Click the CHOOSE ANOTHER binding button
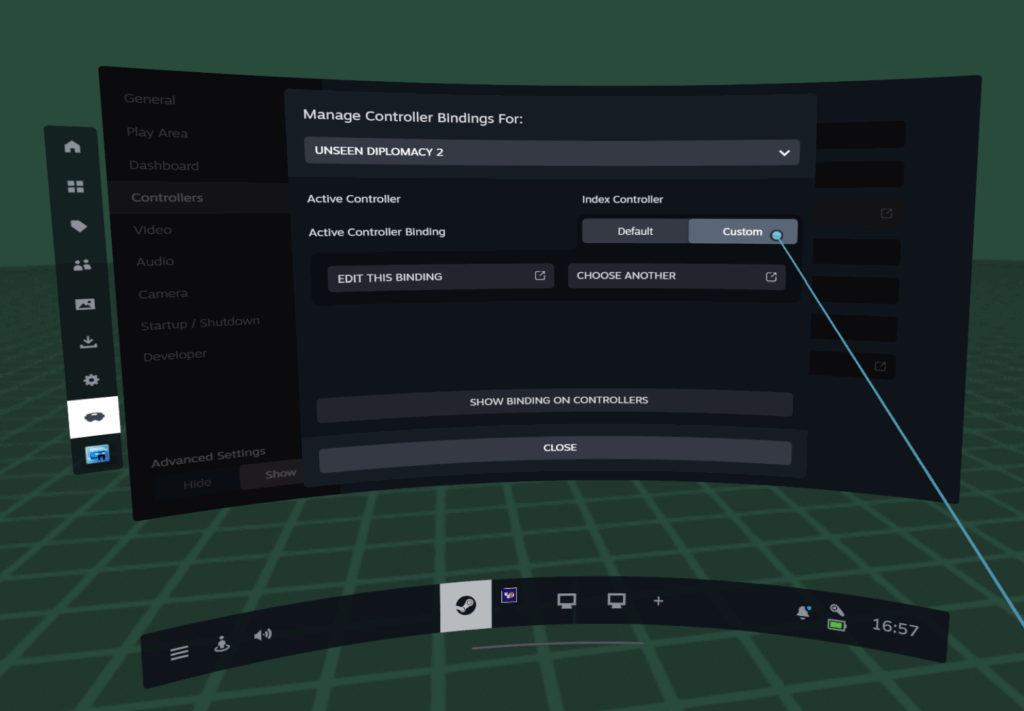 click(676, 276)
